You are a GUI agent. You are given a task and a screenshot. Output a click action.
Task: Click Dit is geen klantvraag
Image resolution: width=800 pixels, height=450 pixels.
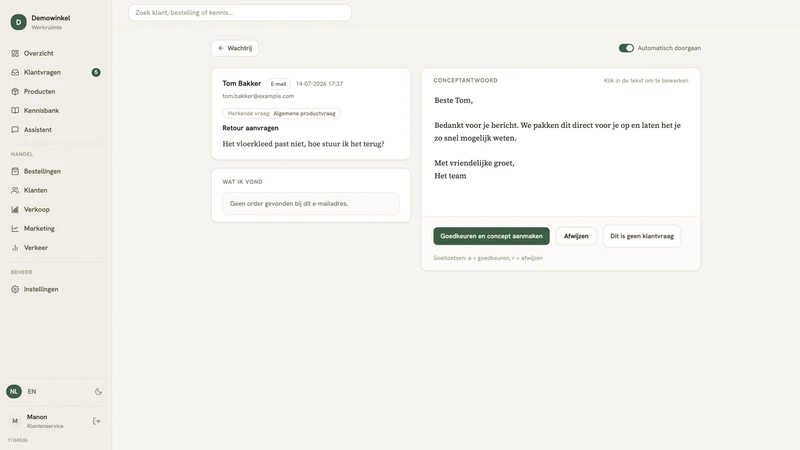(x=642, y=236)
